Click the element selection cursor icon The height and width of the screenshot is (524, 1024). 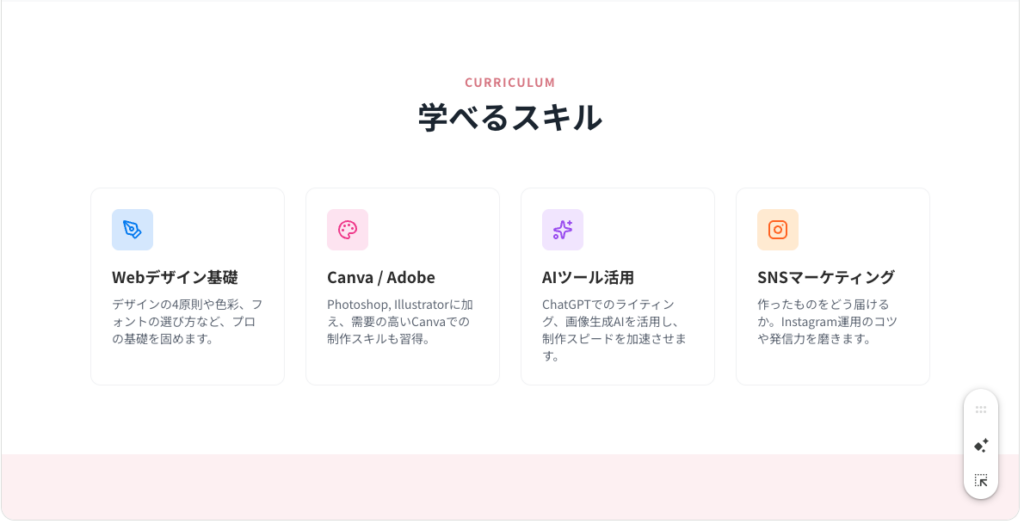pyautogui.click(x=981, y=481)
